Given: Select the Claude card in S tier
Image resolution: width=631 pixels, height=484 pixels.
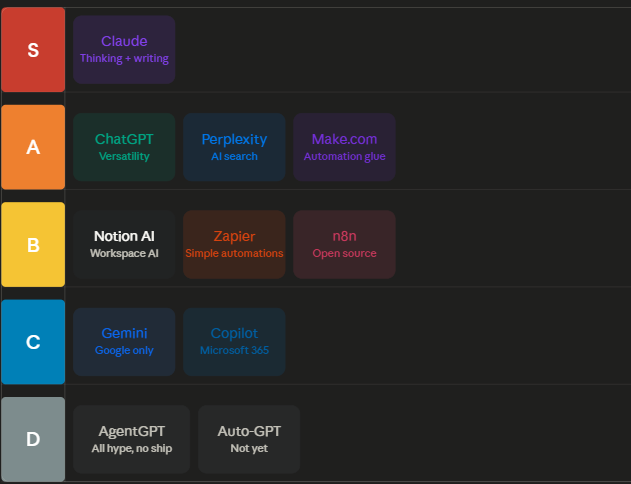Looking at the screenshot, I should (x=124, y=49).
